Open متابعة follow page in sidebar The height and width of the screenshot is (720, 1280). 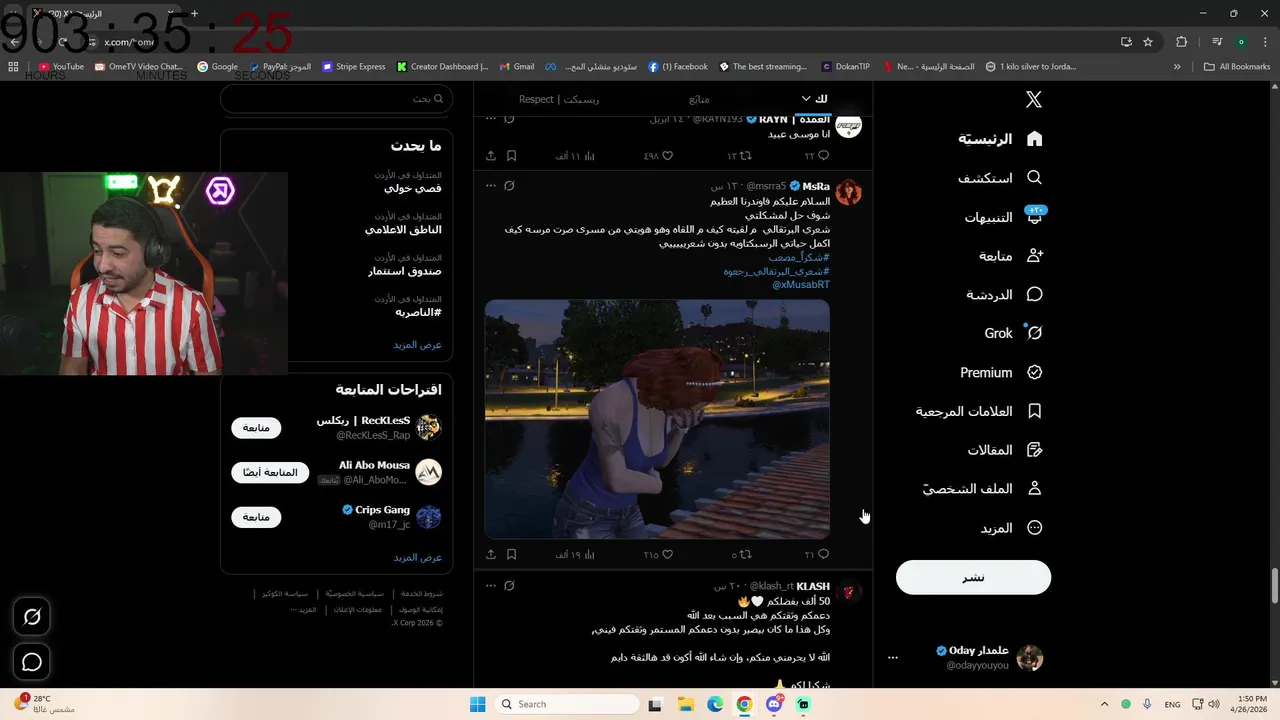click(x=1011, y=256)
